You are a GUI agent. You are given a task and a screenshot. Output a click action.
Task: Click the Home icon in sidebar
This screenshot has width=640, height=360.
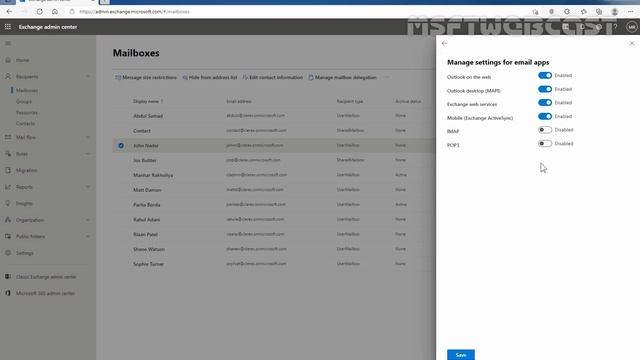[x=8, y=60]
